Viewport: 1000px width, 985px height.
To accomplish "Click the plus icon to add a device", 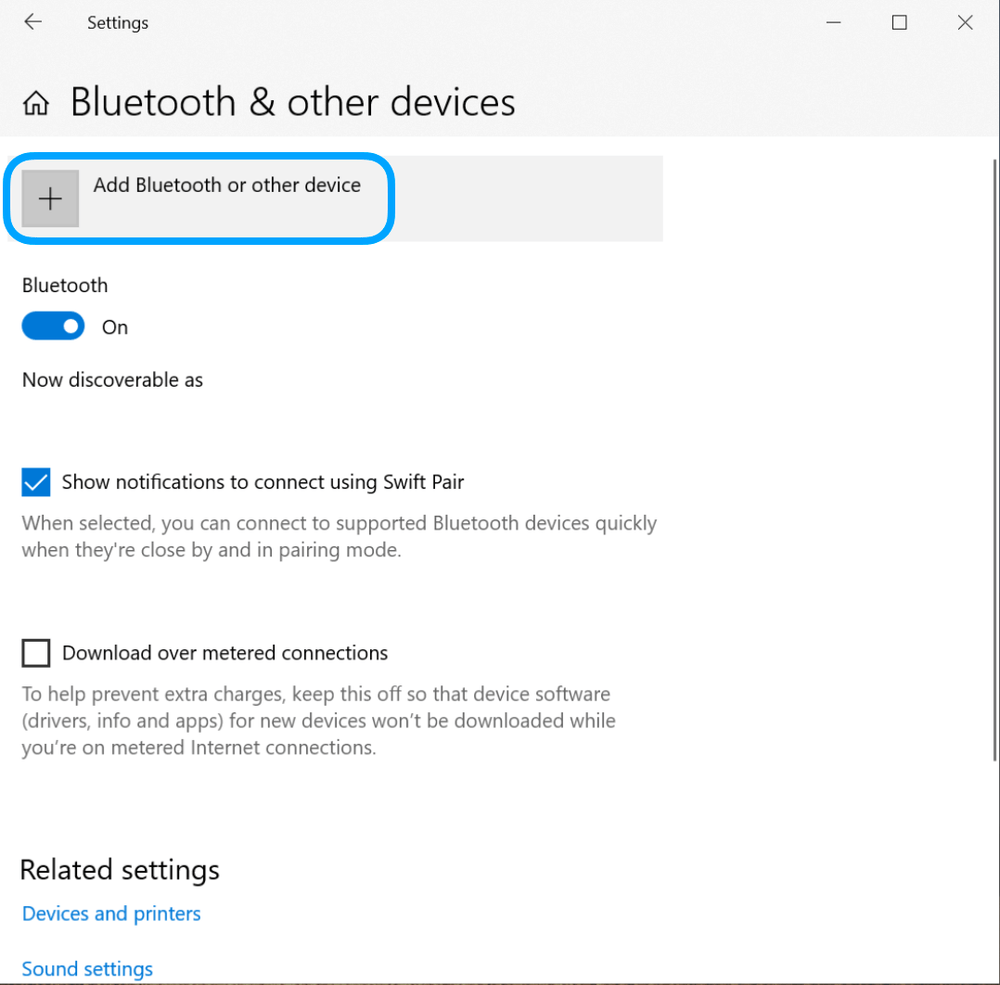I will [x=50, y=198].
